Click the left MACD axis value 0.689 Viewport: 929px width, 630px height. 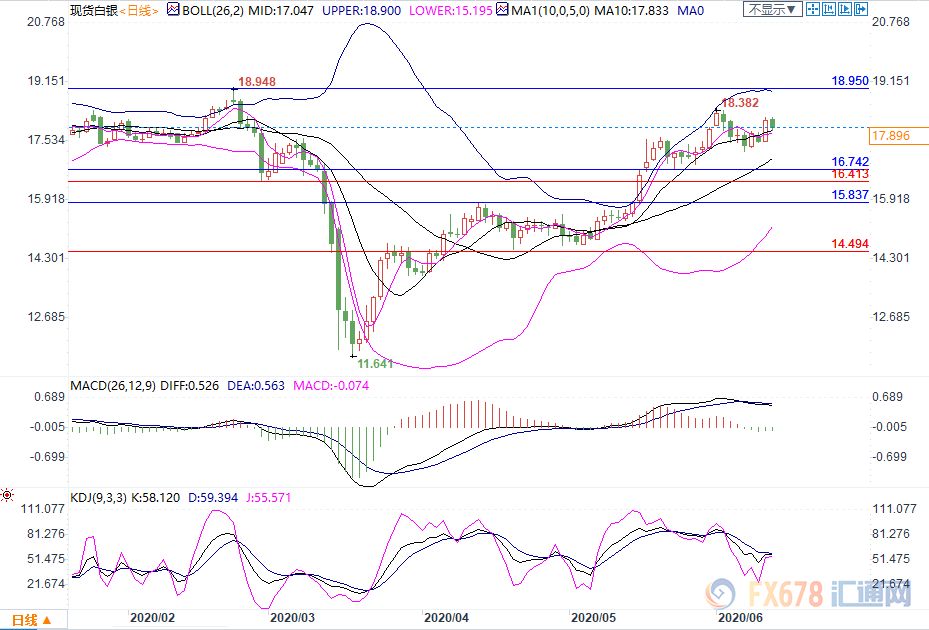point(50,396)
